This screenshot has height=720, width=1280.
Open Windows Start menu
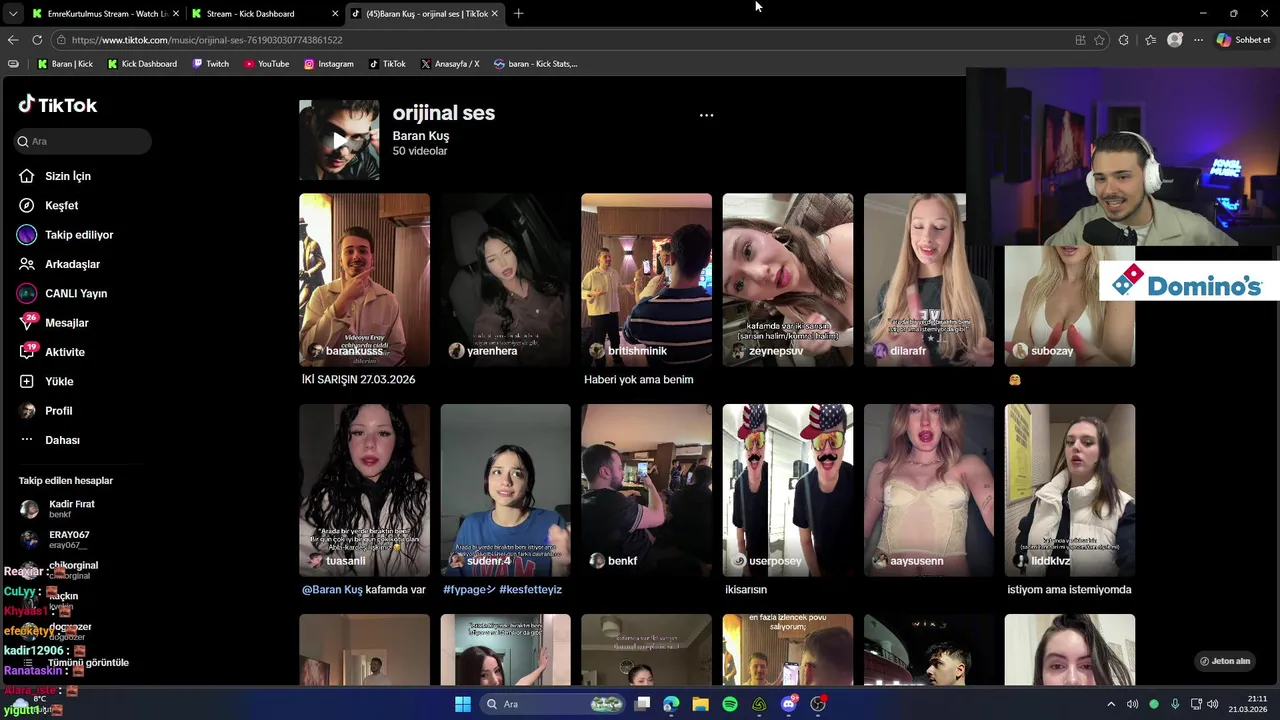pos(463,704)
